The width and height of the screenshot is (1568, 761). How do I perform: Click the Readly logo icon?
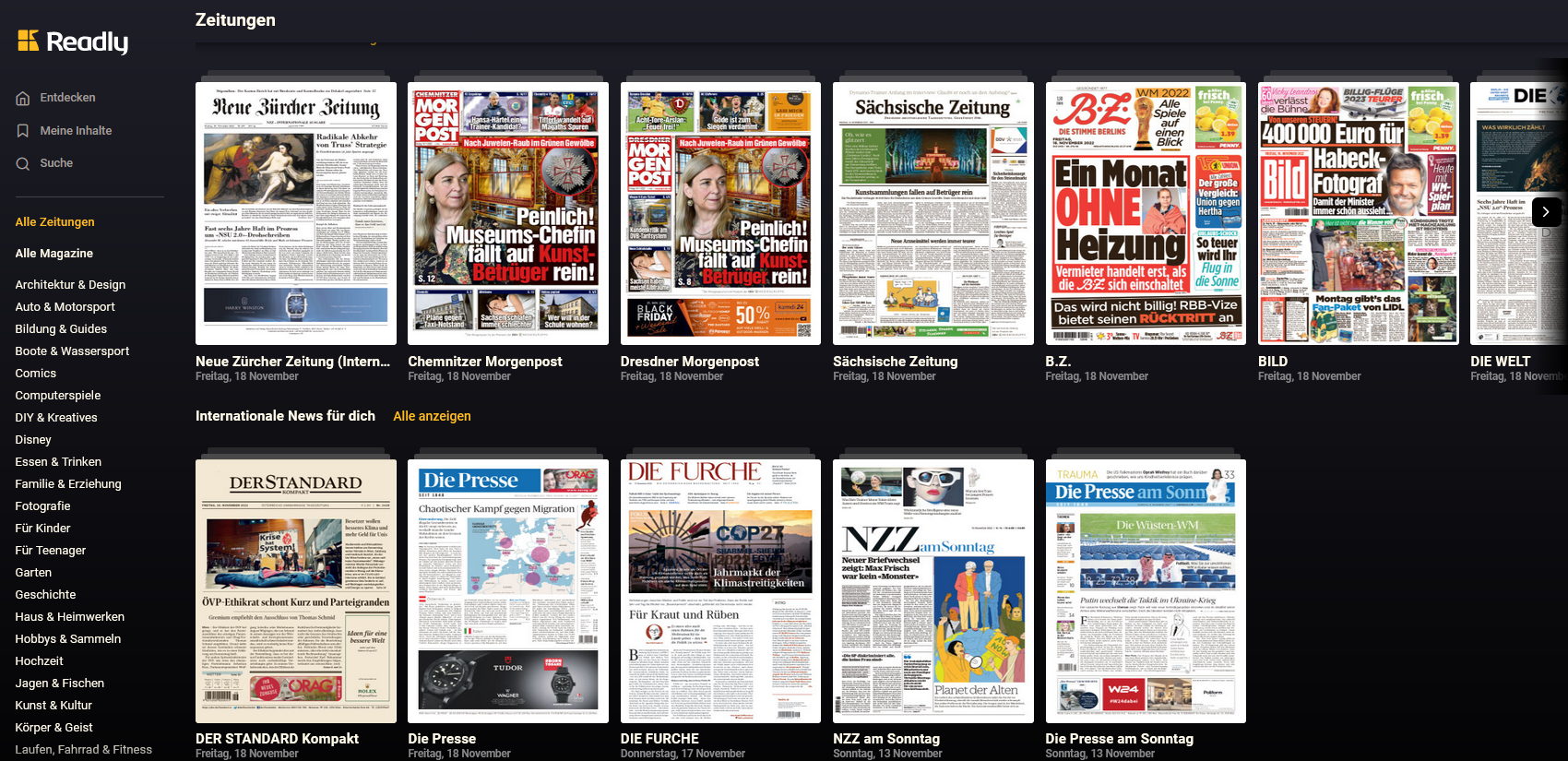click(29, 41)
